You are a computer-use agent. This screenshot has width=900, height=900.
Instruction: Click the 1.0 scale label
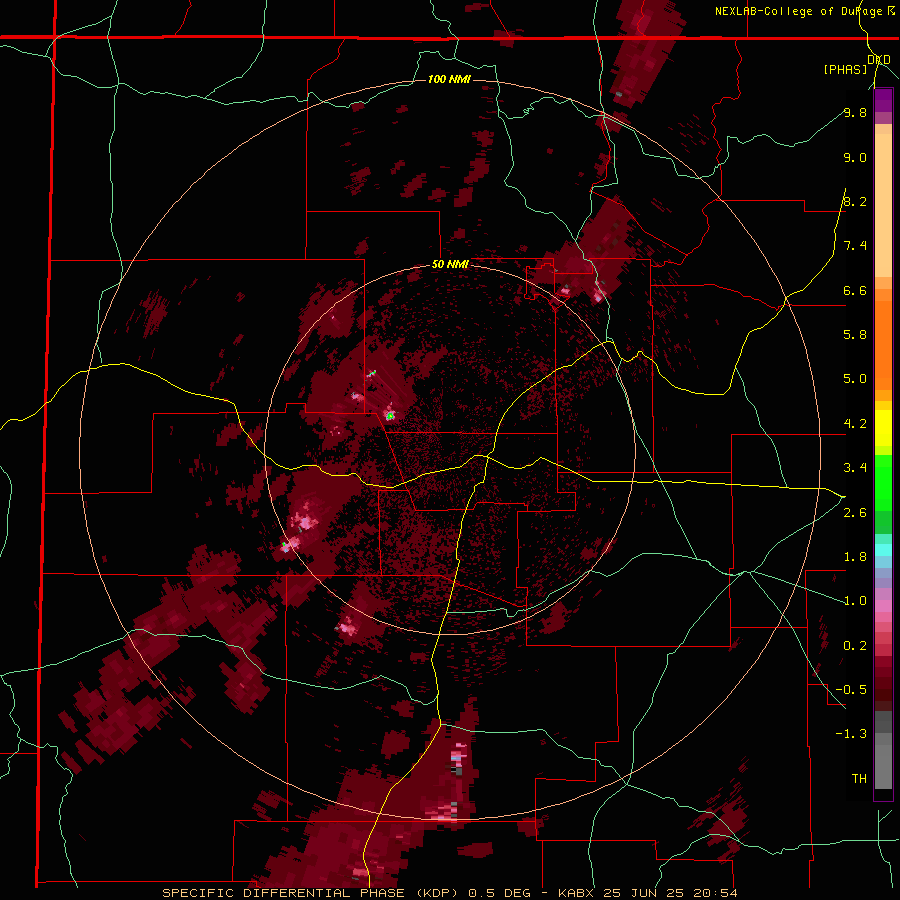coord(855,601)
